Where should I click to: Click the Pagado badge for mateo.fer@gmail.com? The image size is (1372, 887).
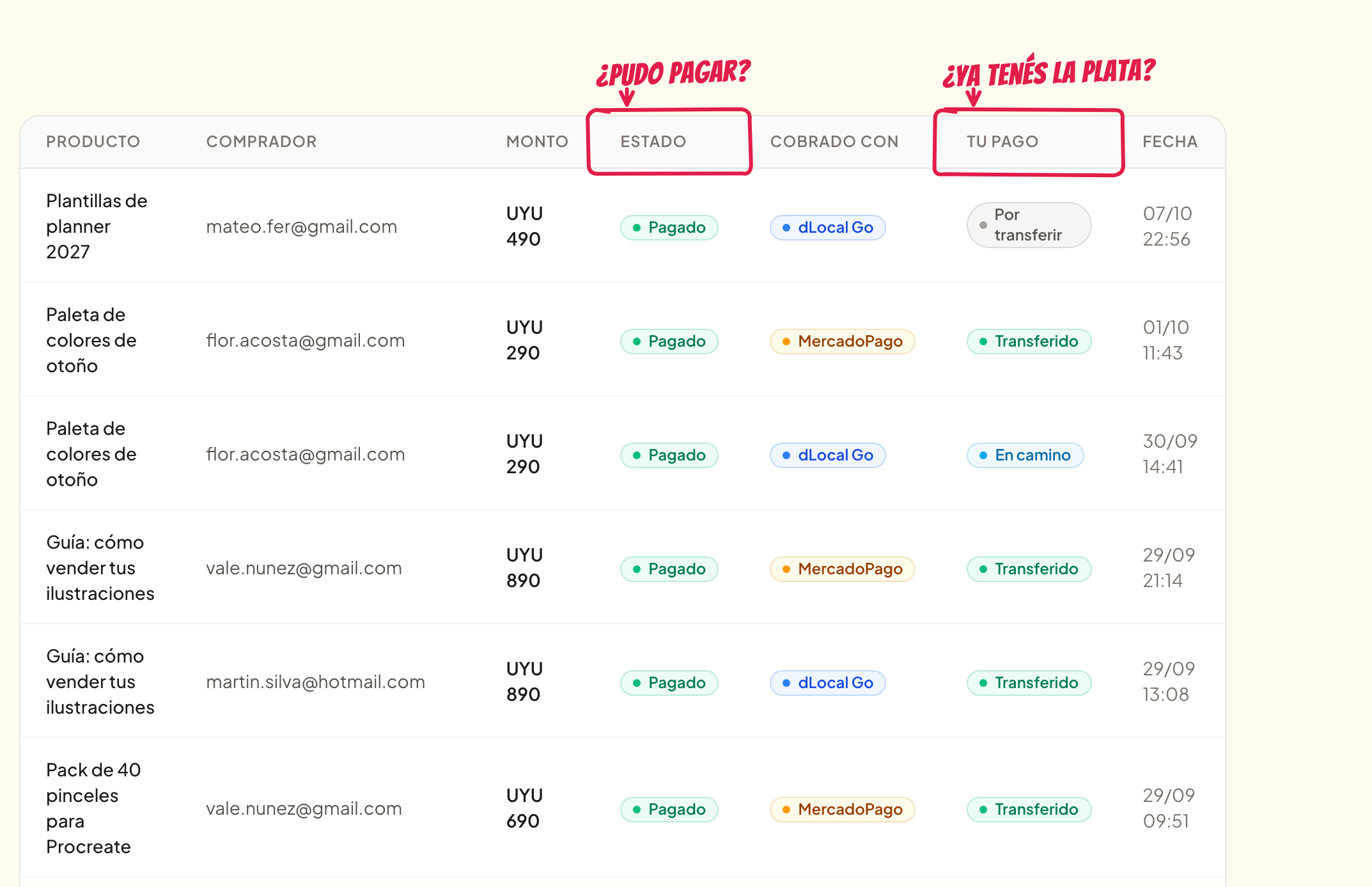point(669,228)
